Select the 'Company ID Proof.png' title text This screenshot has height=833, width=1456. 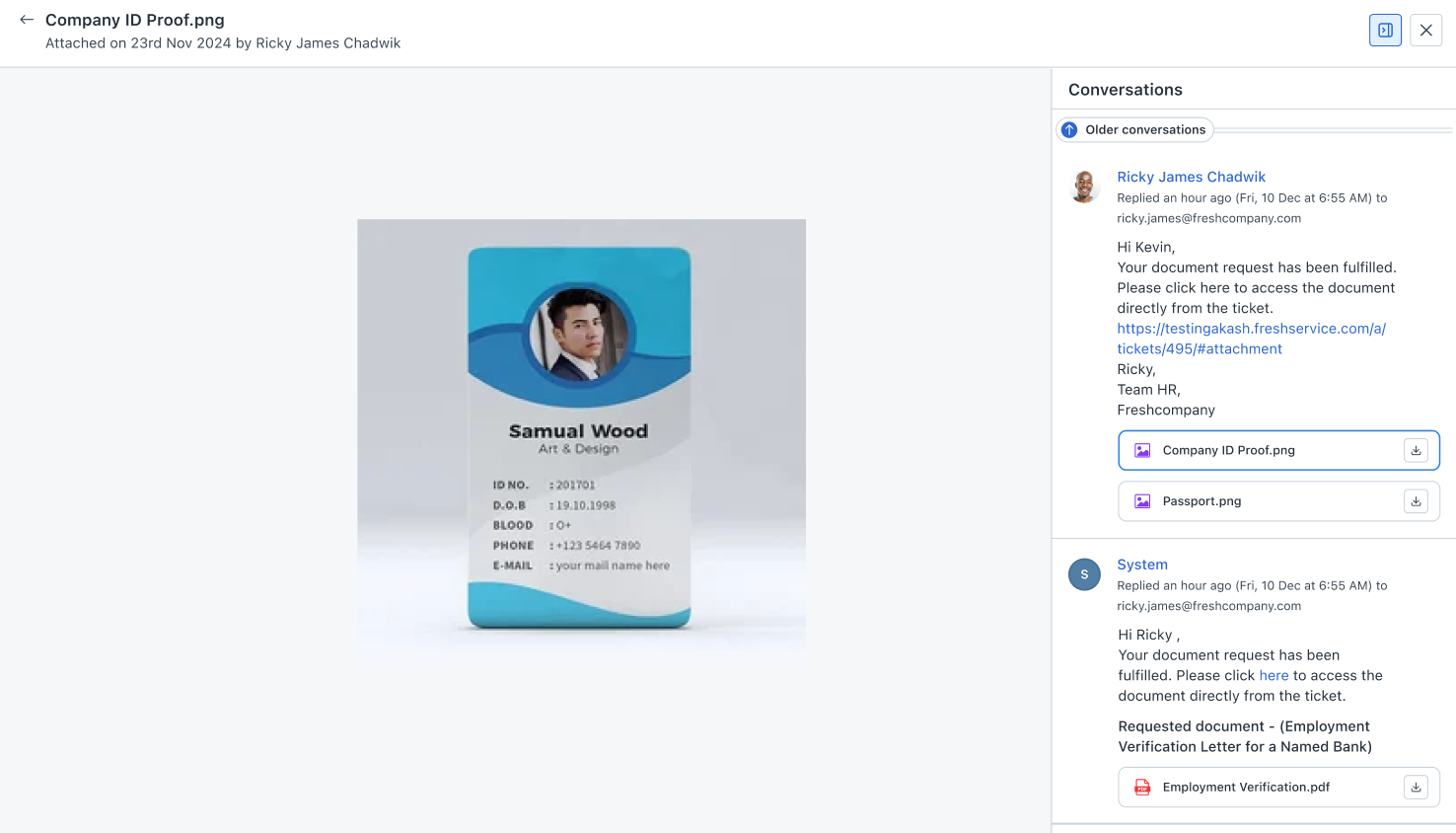(135, 20)
